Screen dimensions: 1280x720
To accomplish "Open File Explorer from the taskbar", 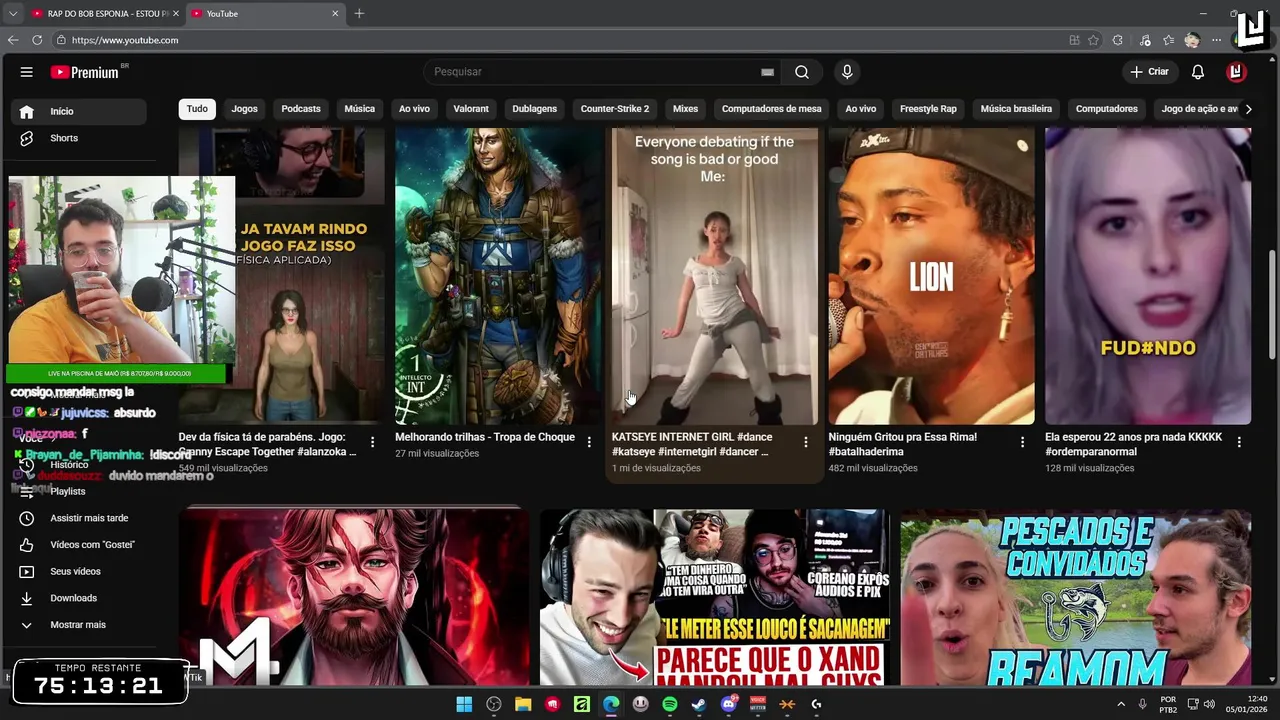I will (x=523, y=704).
